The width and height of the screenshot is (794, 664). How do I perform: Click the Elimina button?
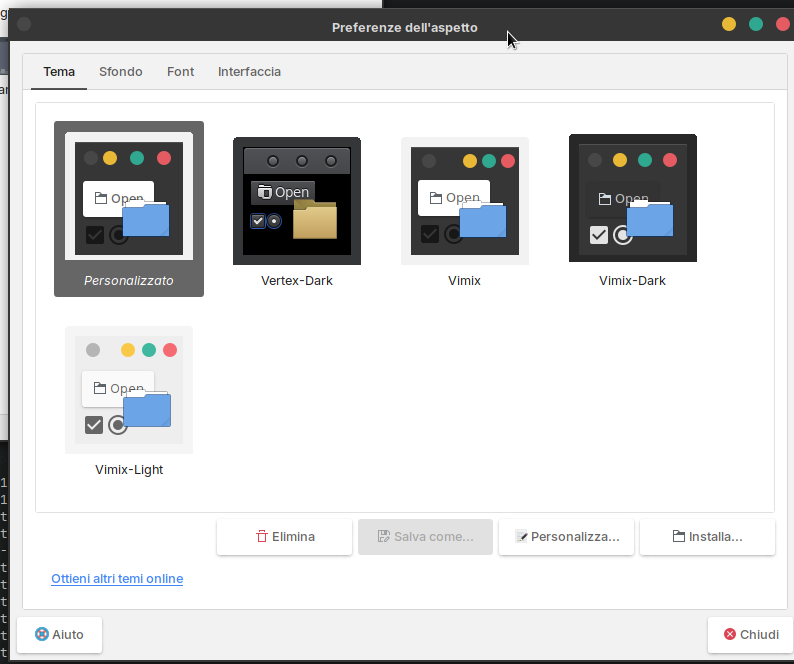tap(285, 537)
